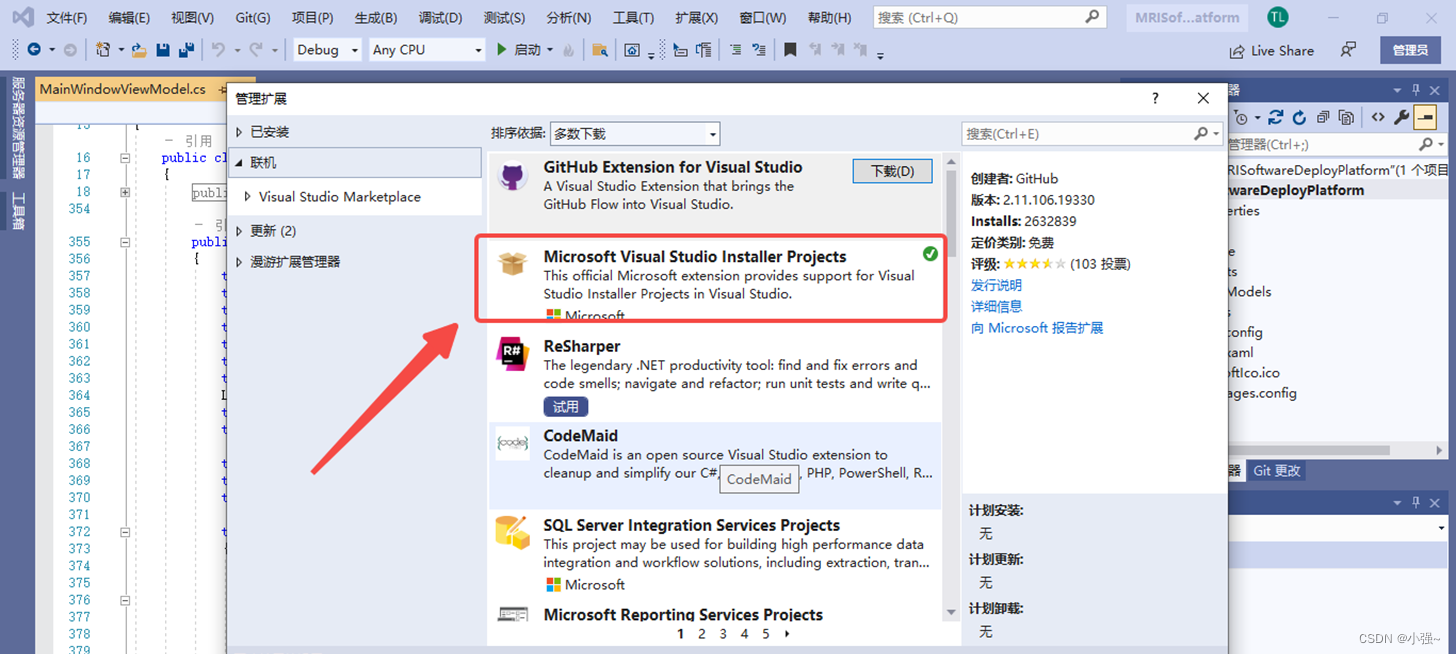Open the Debug configuration dropdown

pyautogui.click(x=328, y=50)
